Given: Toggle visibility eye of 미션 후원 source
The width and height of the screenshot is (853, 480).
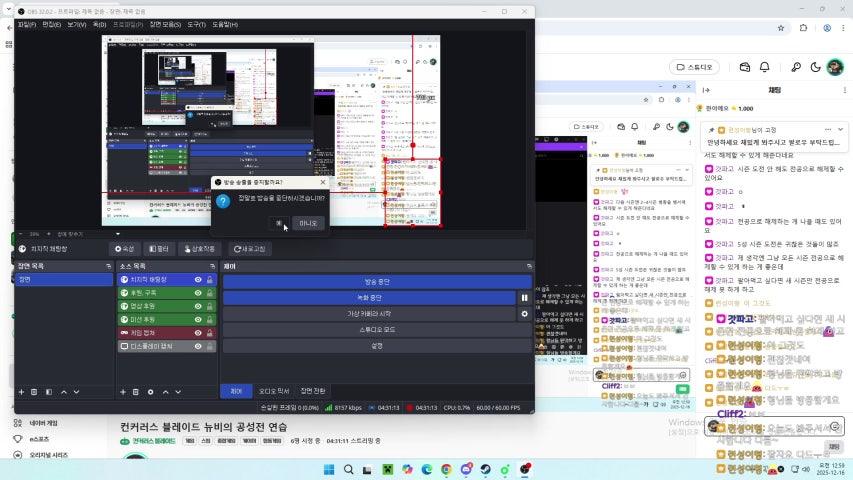Looking at the screenshot, I should coord(198,319).
